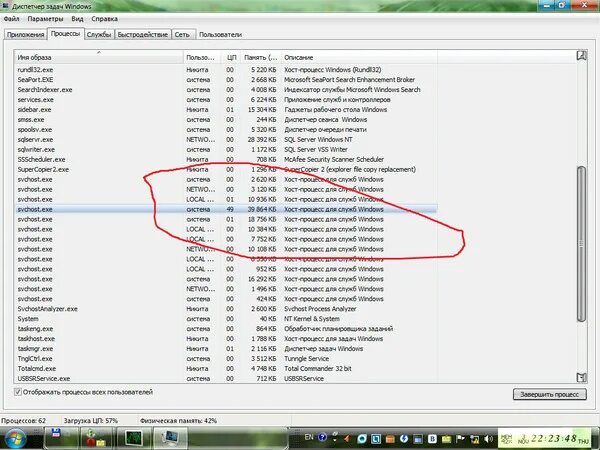
Task: Click the white B tray icon
Action: pos(432,439)
